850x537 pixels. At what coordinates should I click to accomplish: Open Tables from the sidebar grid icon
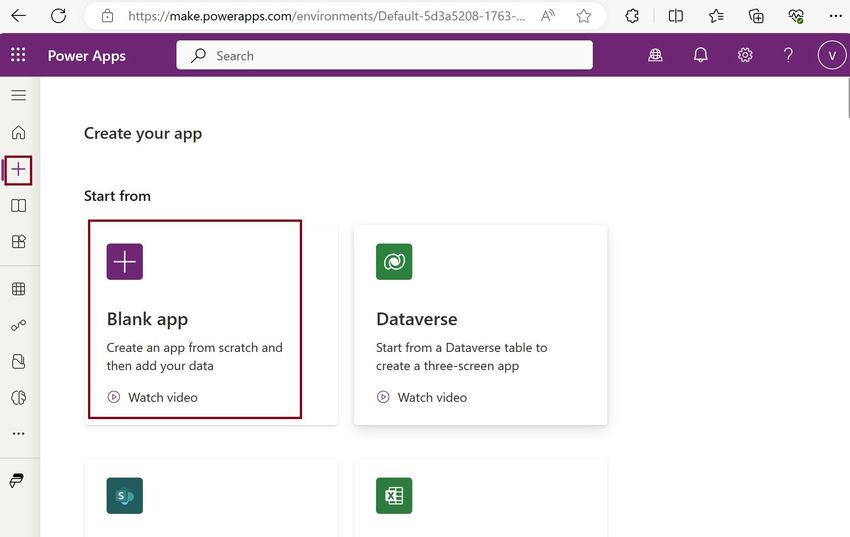pyautogui.click(x=18, y=289)
